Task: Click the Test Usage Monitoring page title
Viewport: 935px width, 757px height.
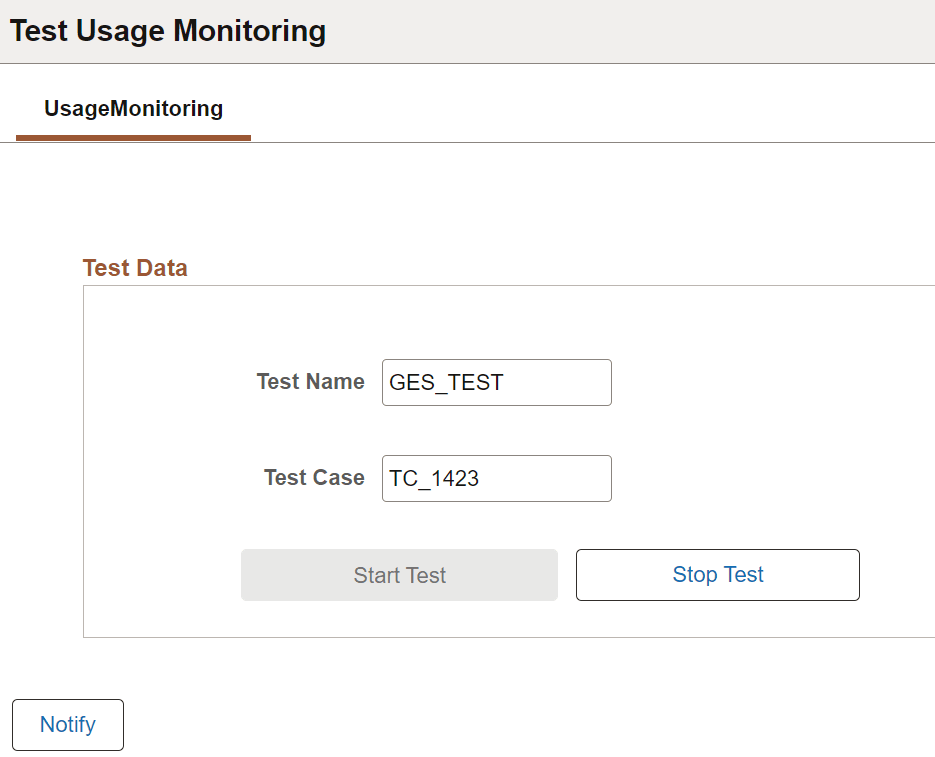Action: click(x=167, y=30)
